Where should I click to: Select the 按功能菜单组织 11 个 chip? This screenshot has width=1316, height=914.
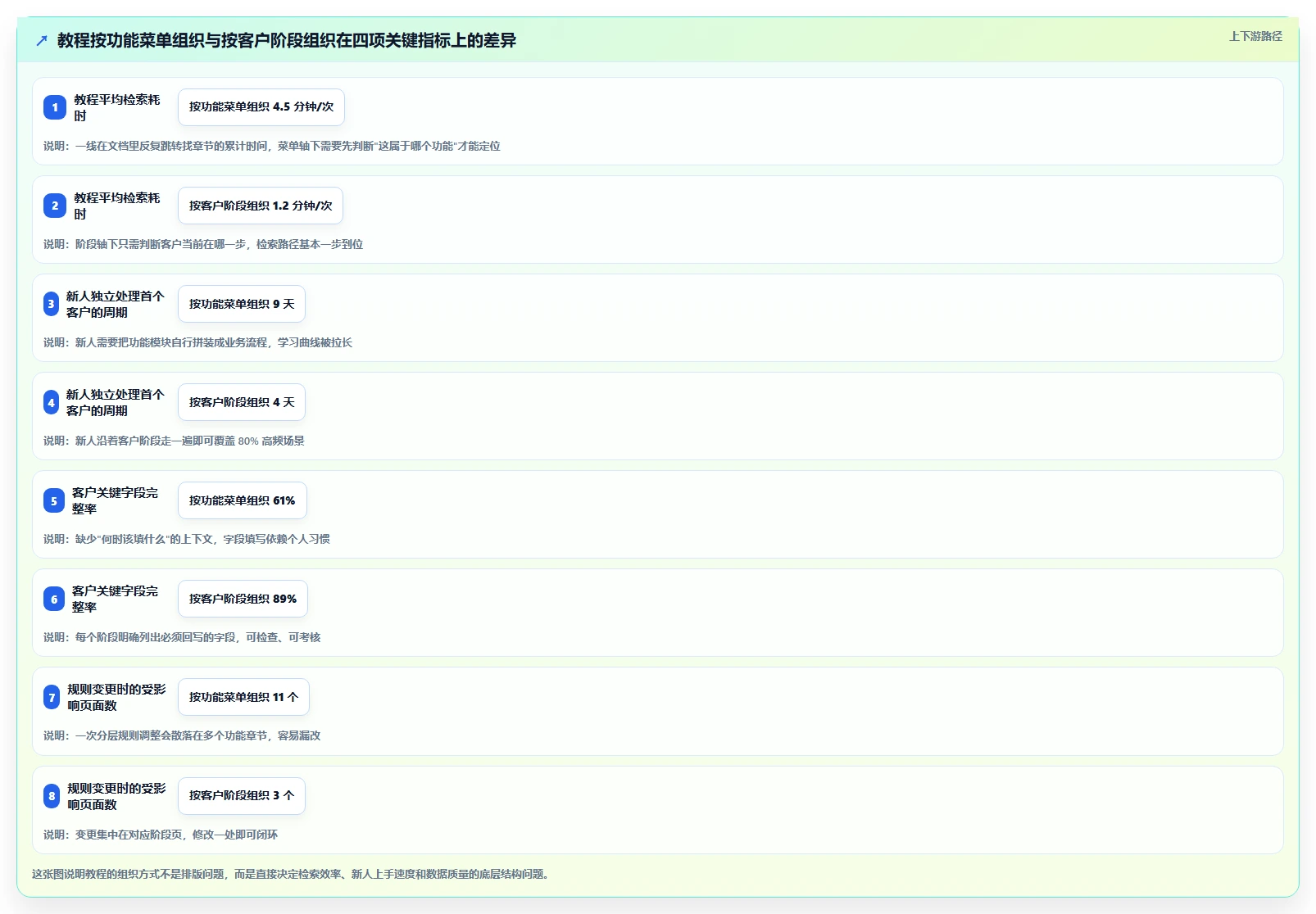tap(243, 697)
